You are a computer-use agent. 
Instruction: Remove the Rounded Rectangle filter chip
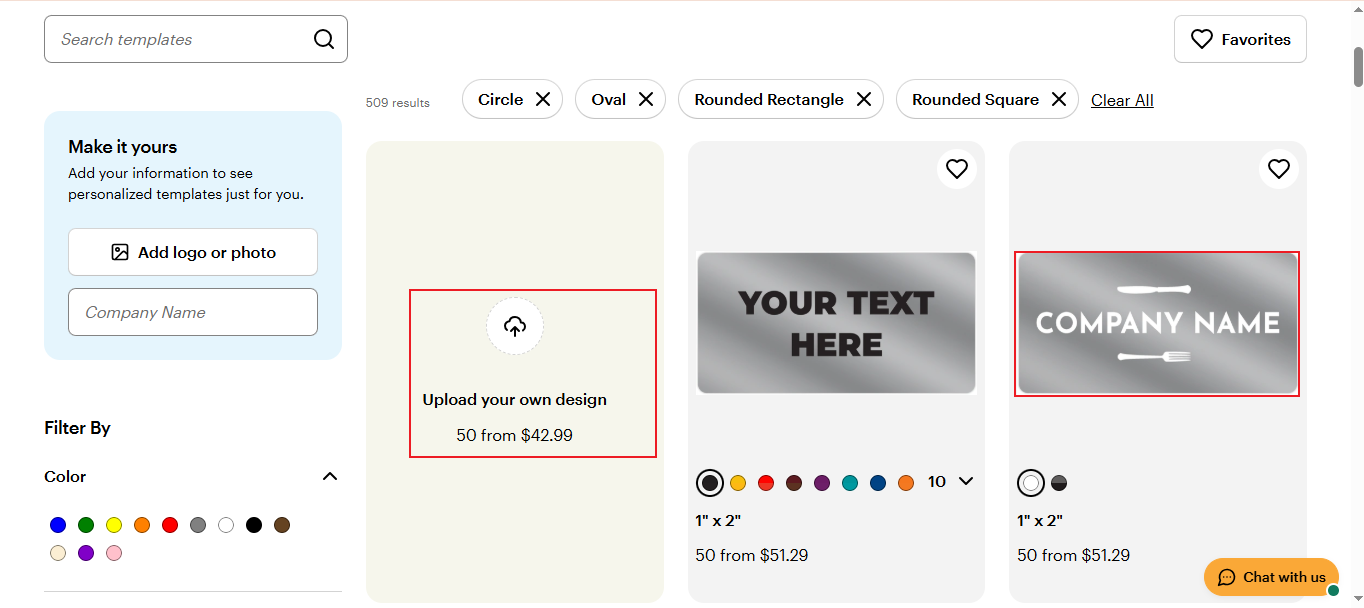864,99
